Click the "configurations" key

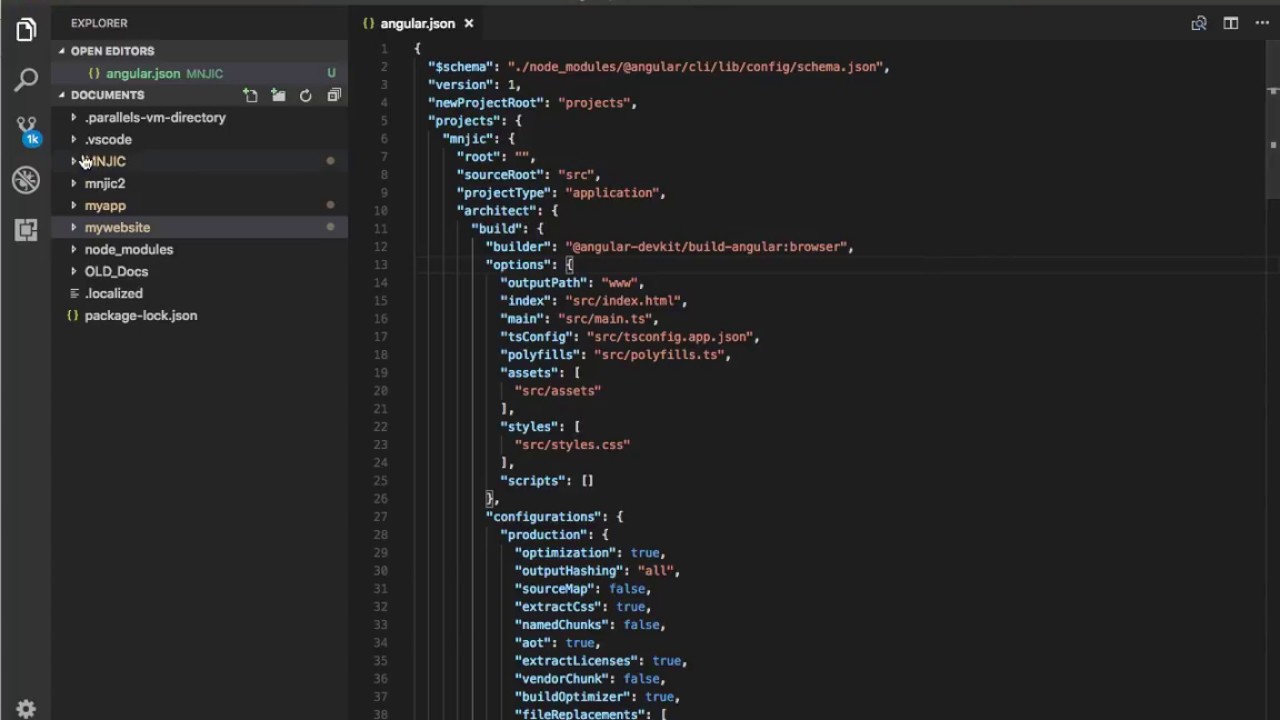(543, 517)
